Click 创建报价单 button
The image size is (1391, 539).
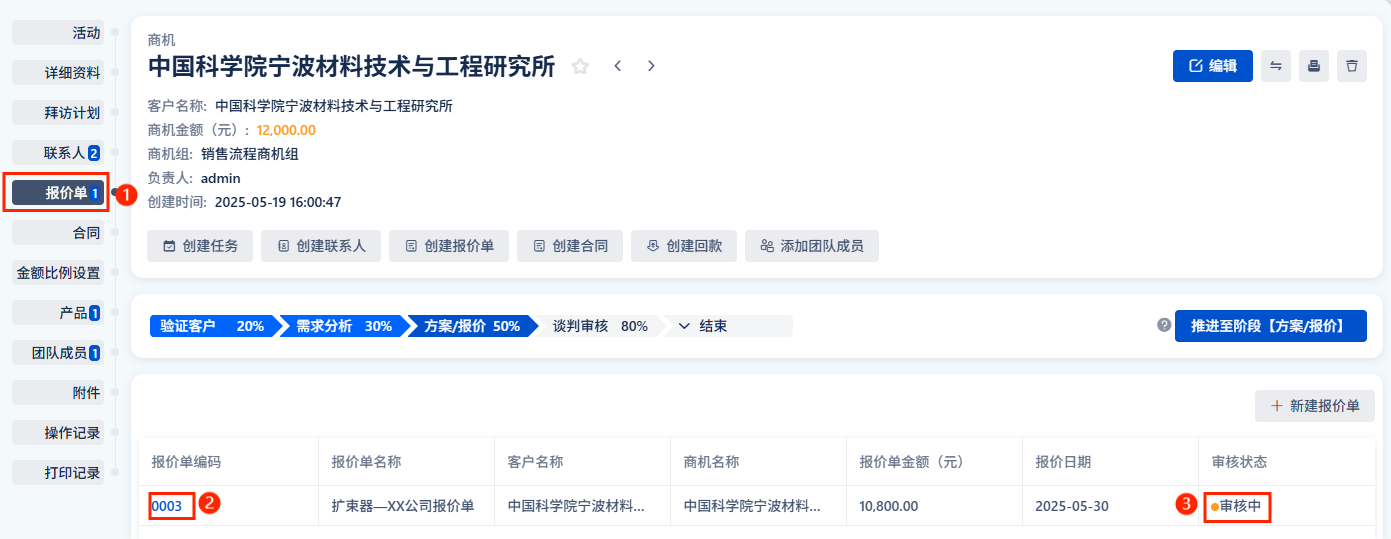pyautogui.click(x=449, y=246)
